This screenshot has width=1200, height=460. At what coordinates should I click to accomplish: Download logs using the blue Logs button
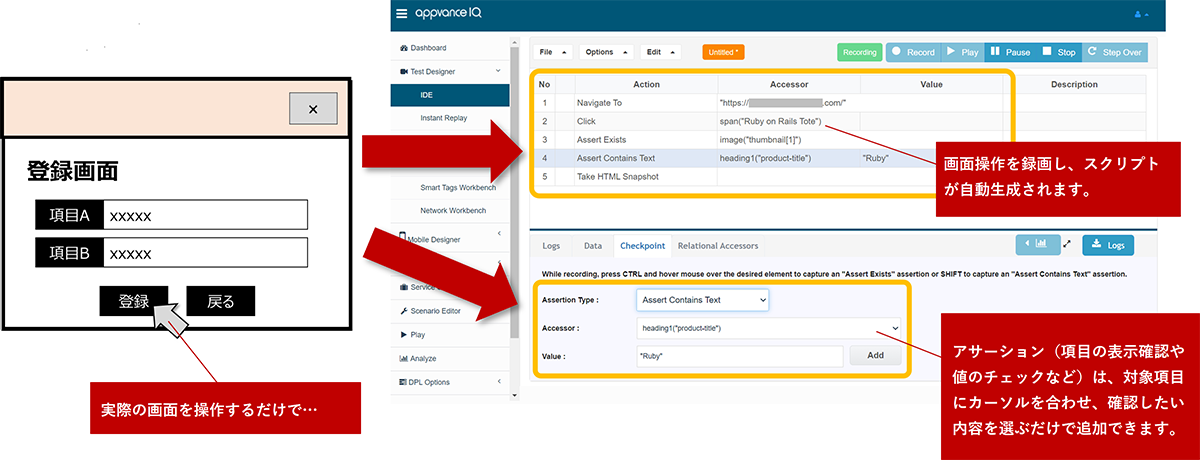[1108, 244]
